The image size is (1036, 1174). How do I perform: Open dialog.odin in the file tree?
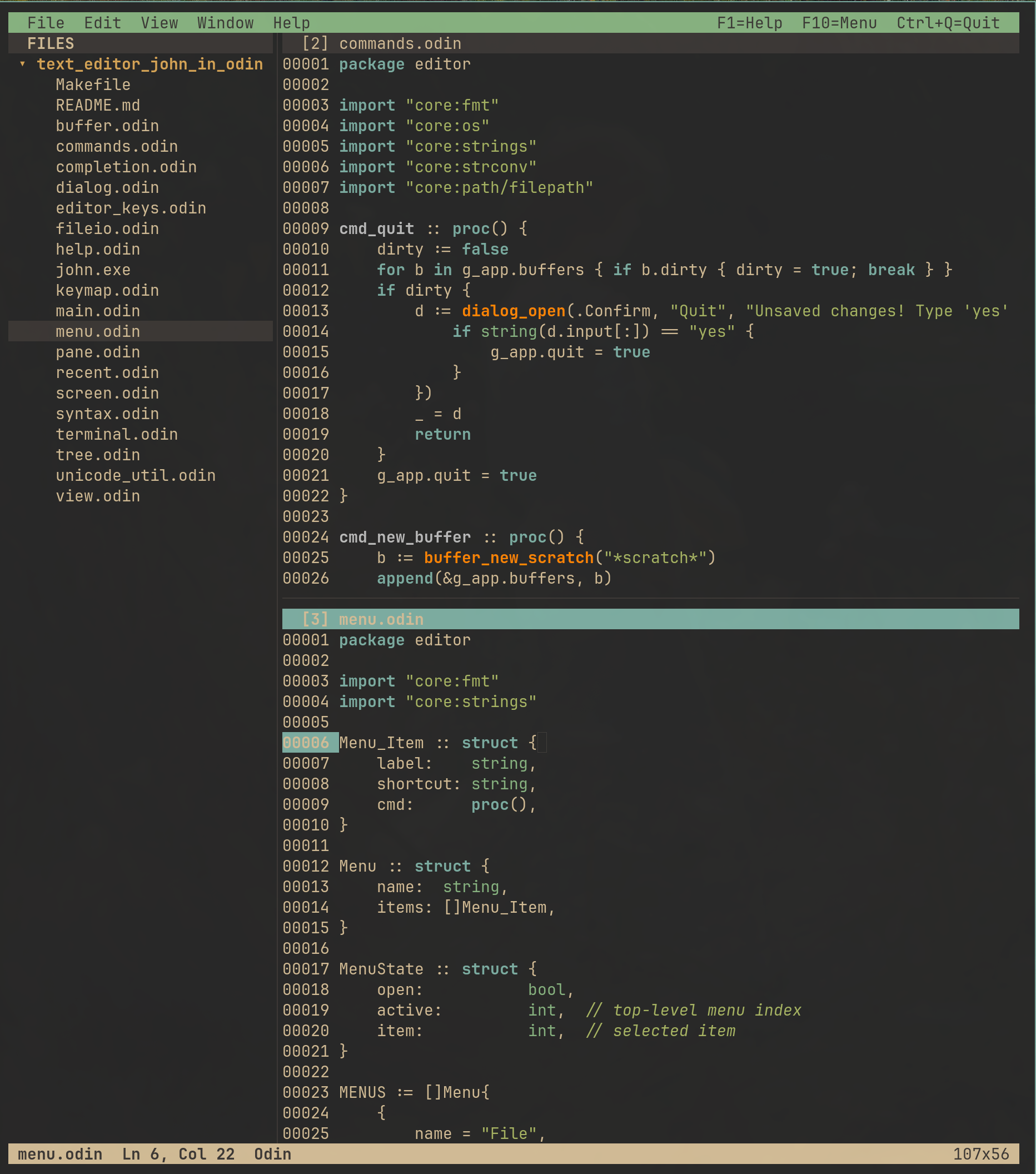[x=107, y=188]
